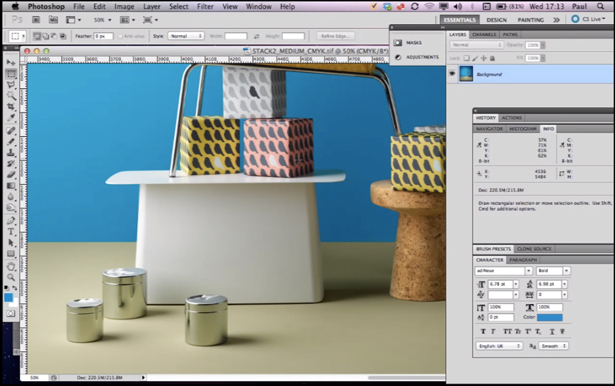Screen dimensions: 615x386
Task: Switch to the Navigator tab
Action: 489,129
